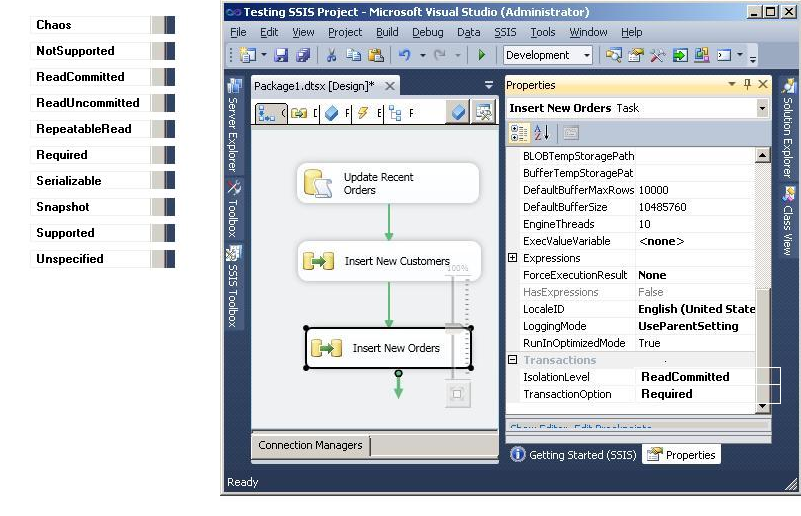Click the Copy toolbar icon
The height and width of the screenshot is (516, 801).
(354, 55)
